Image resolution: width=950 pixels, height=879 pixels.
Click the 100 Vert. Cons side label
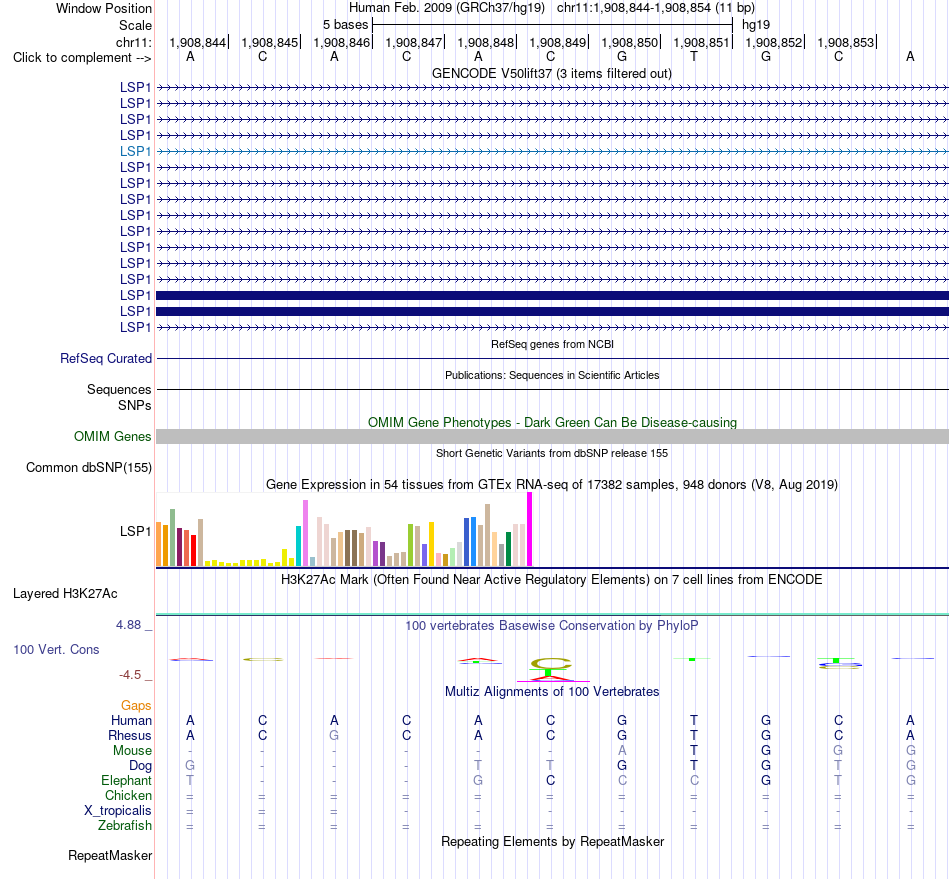(x=56, y=649)
